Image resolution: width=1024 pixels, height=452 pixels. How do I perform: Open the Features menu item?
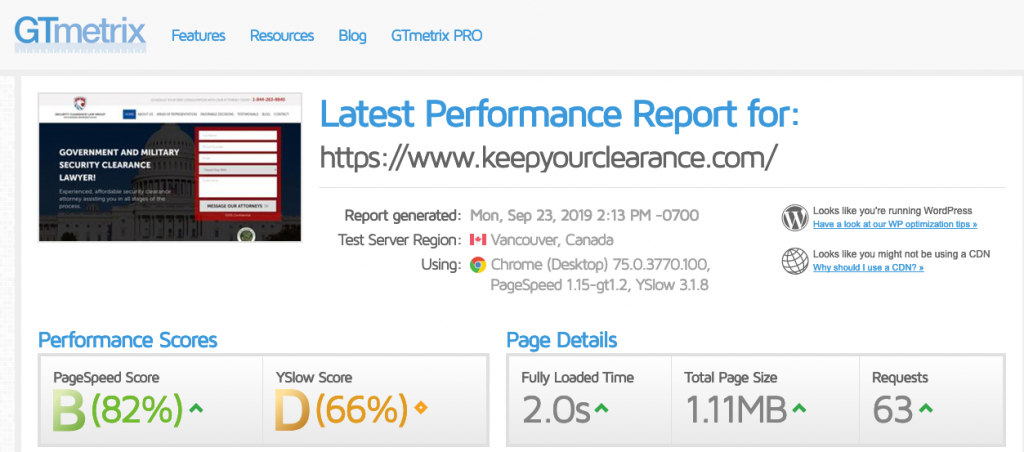199,36
